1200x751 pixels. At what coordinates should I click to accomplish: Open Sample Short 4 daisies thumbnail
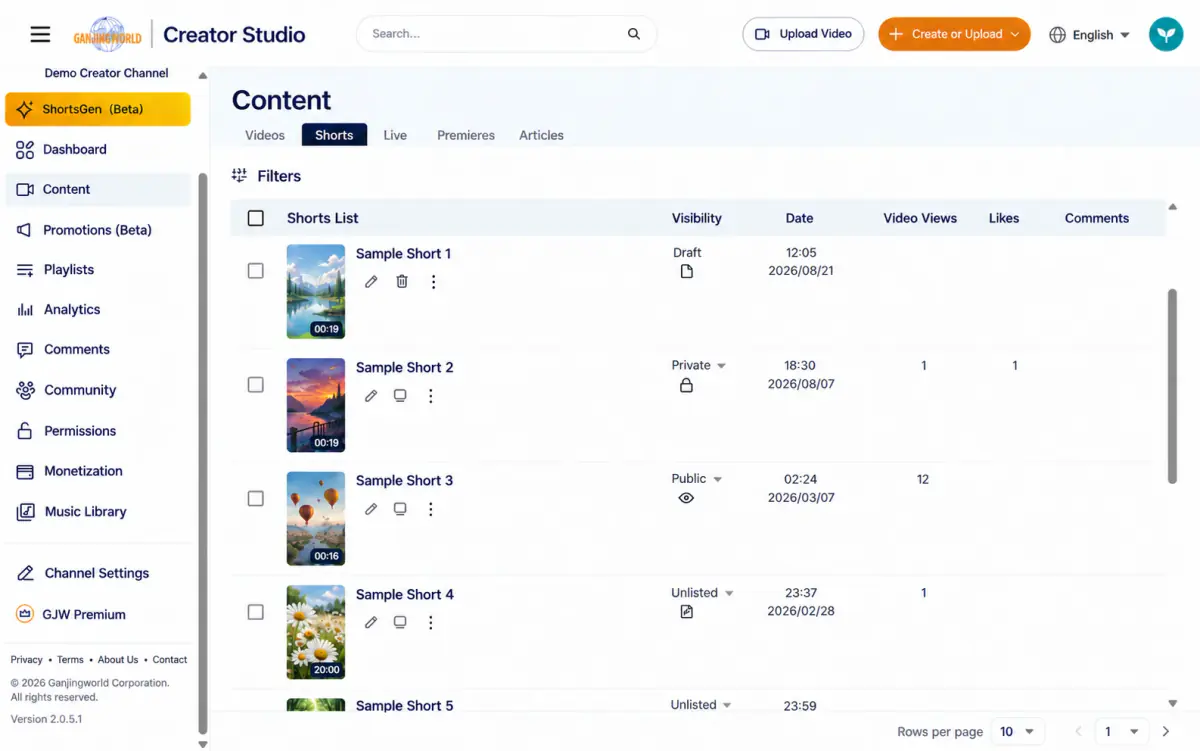[316, 632]
